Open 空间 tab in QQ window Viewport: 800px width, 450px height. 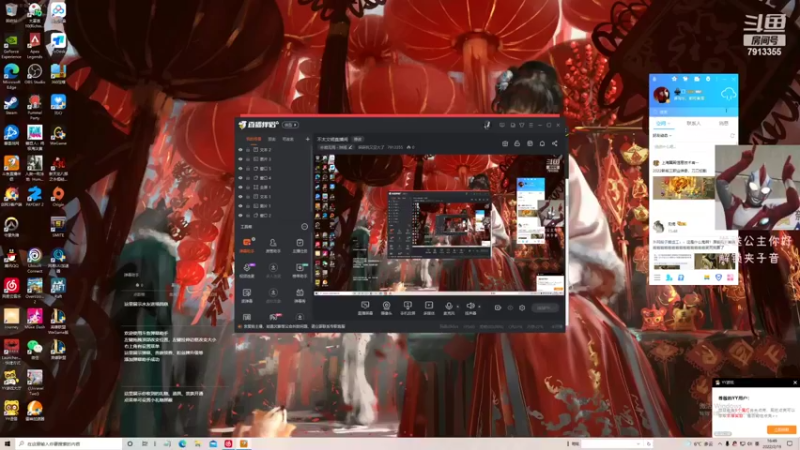(x=663, y=123)
